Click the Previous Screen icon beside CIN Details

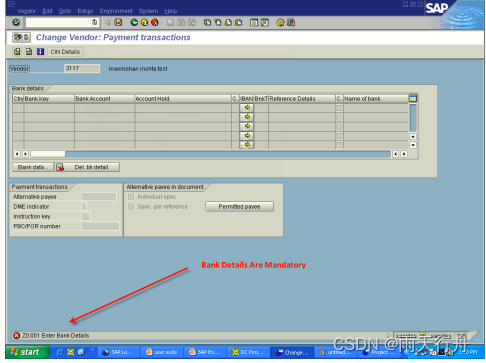tap(17, 52)
